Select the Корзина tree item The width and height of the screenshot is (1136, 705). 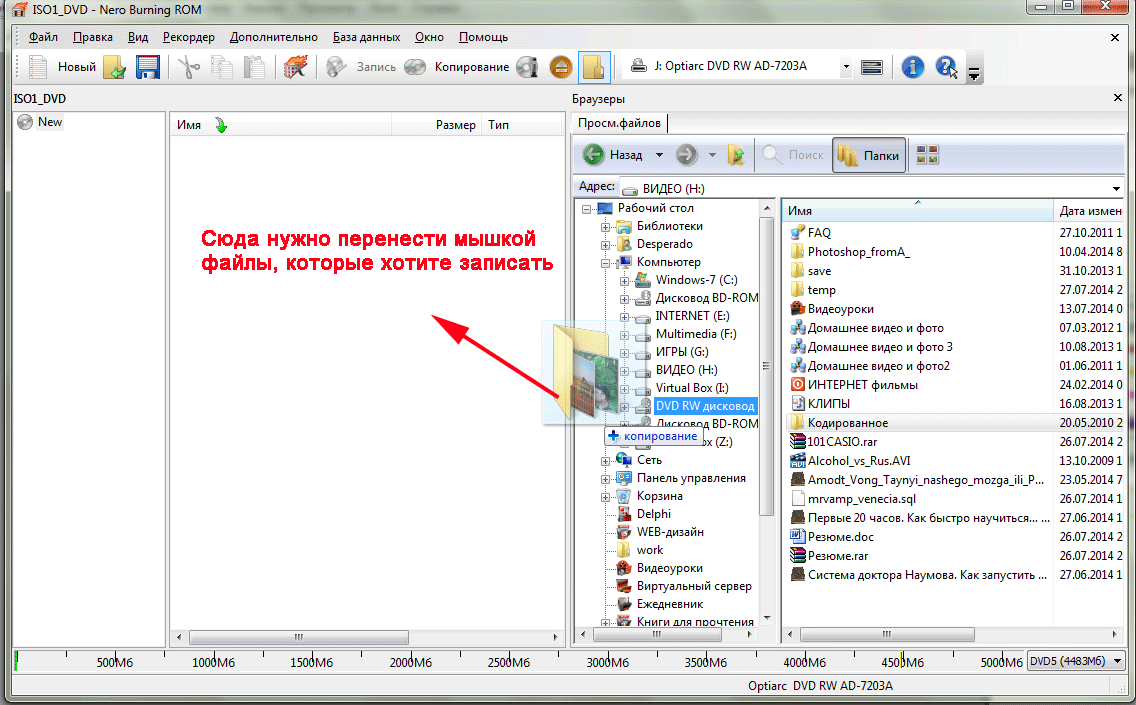[x=659, y=496]
